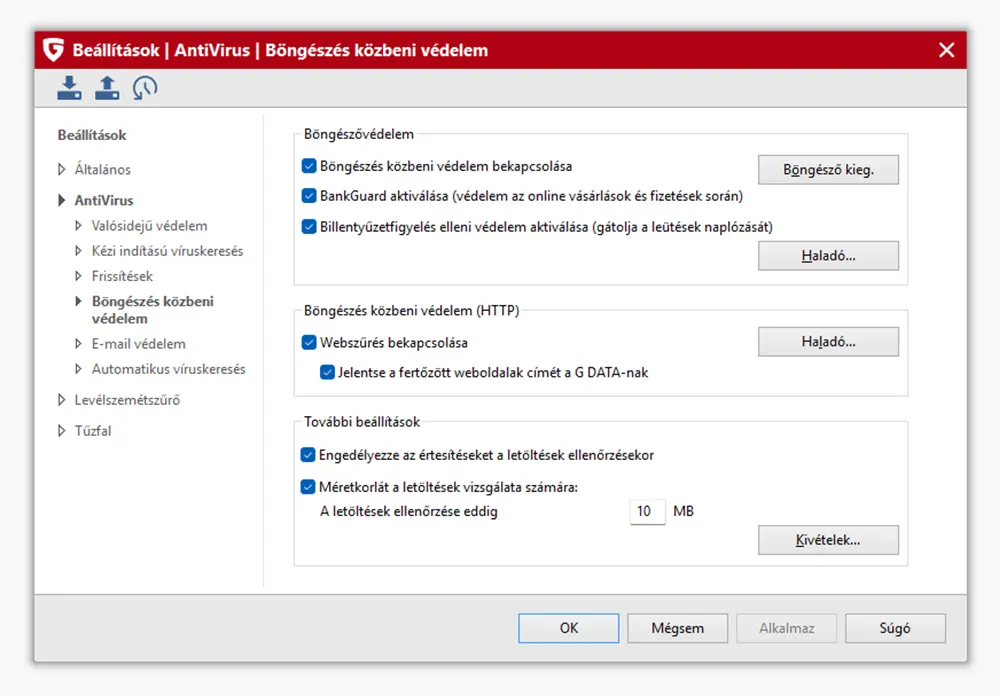Go to Automatikus víruskeresés settings
Screen dimensions: 1000x696
(x=168, y=369)
